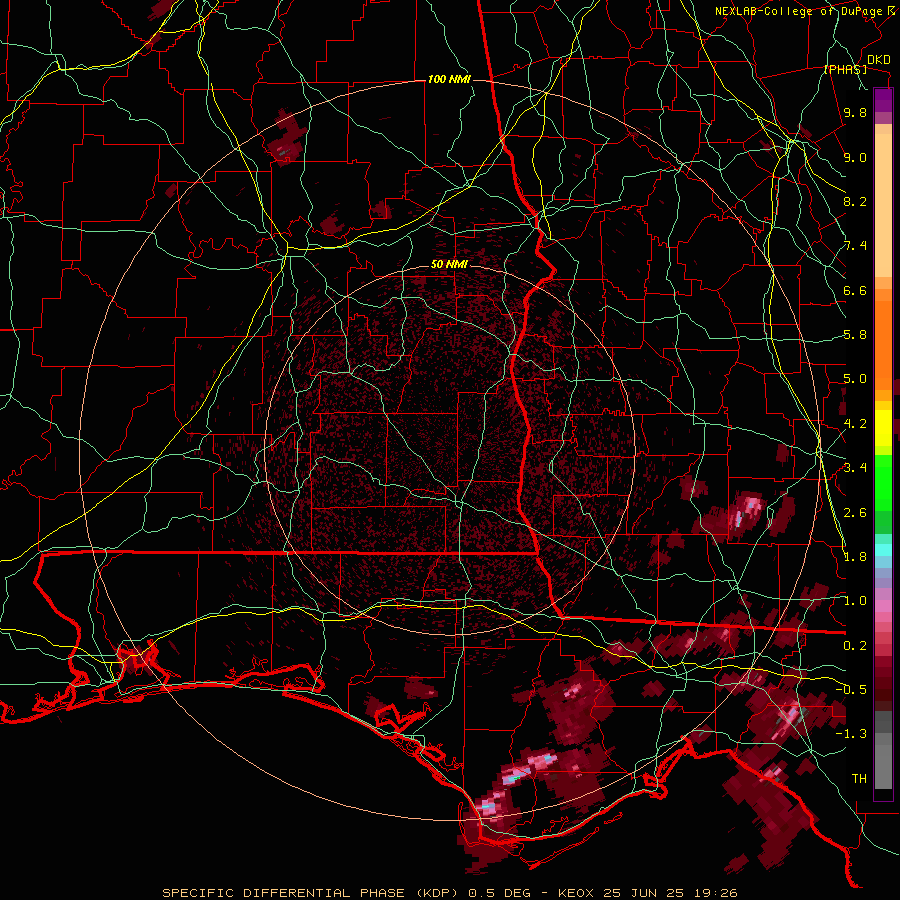Click the NEXLAB-College of DuPage credit text
This screenshot has height=900, width=900.
click(x=801, y=11)
